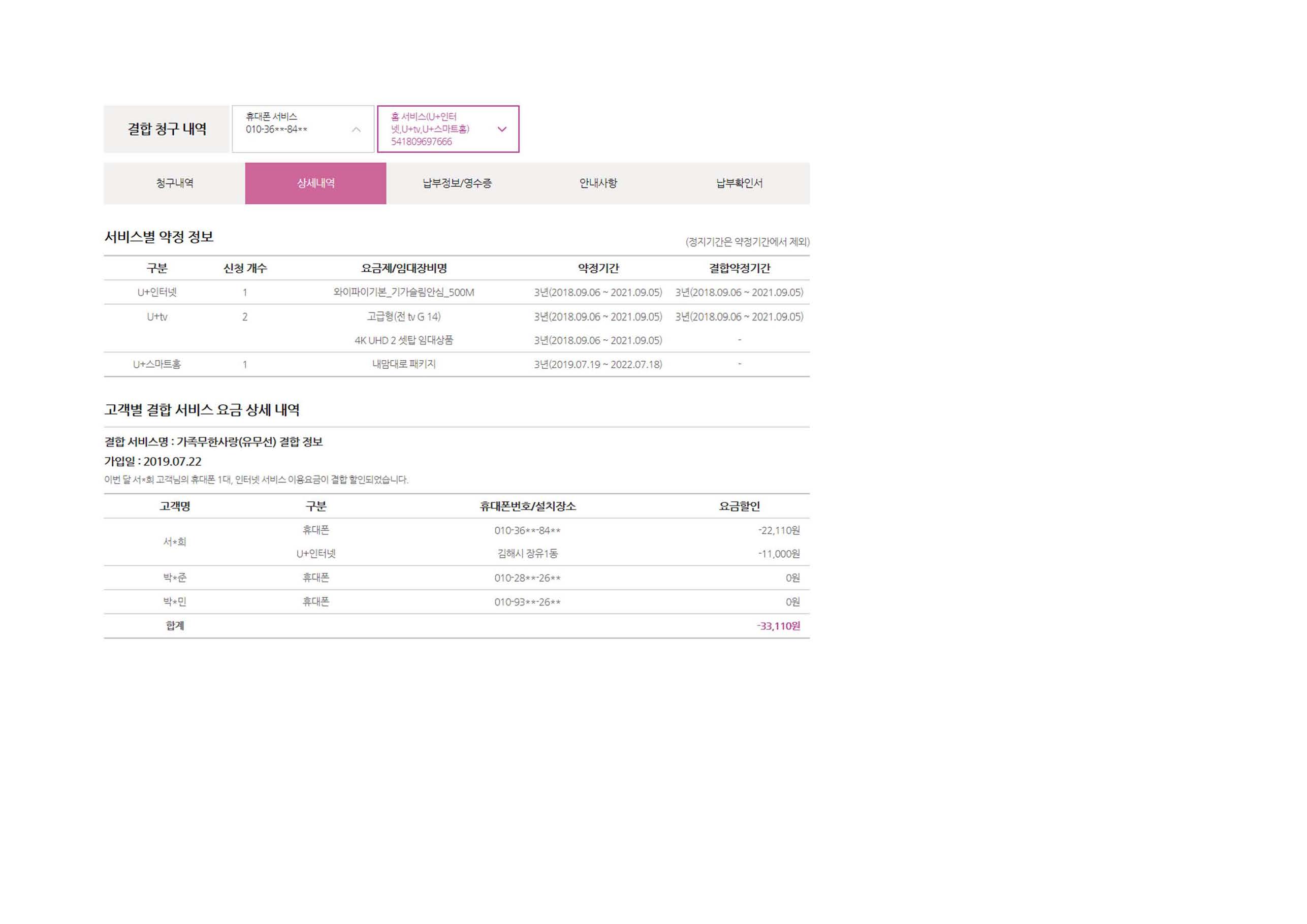Click the 내맘대로 패키지 plan cell

click(404, 364)
